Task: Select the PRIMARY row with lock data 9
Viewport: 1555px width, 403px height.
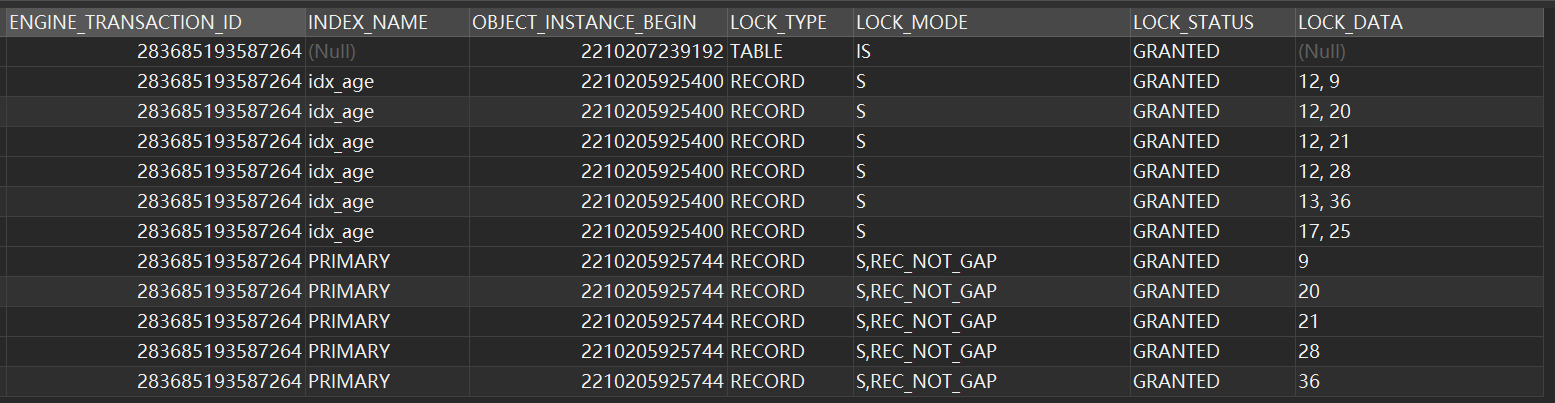Action: (x=780, y=261)
